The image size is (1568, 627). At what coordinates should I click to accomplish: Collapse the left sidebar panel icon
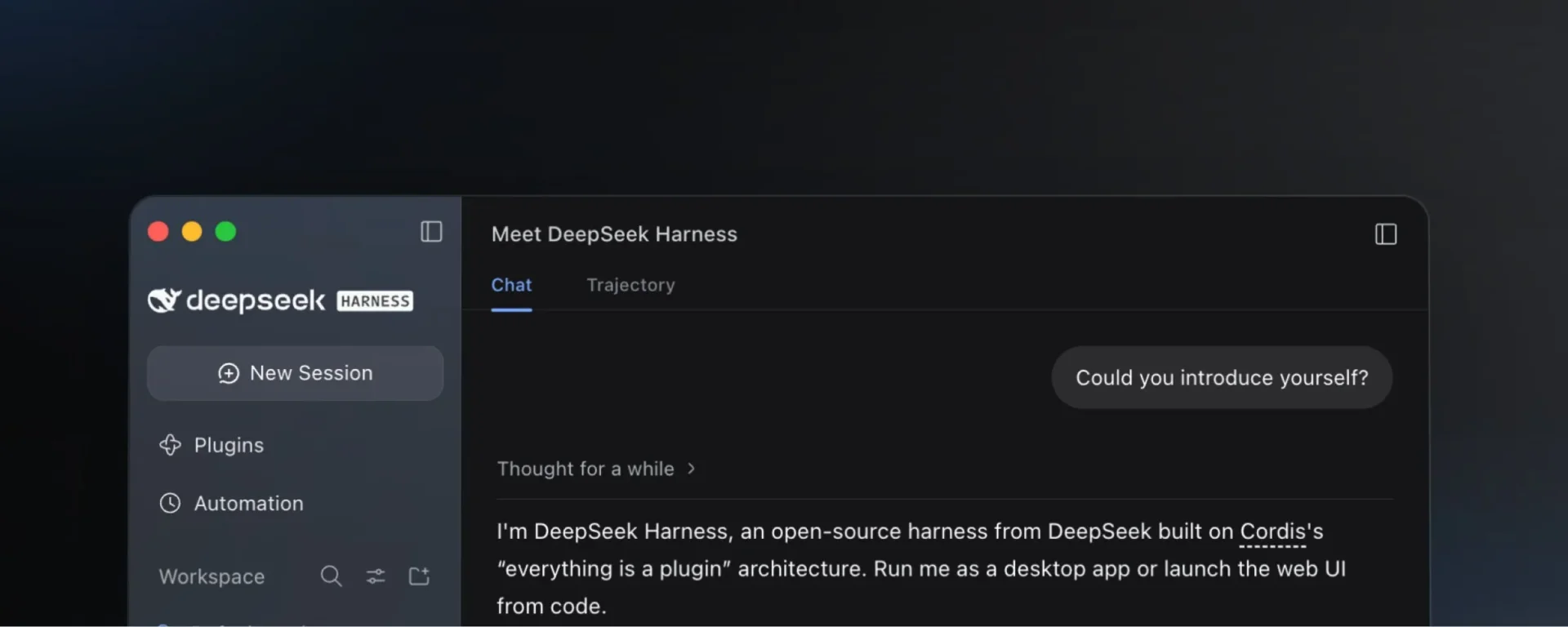(x=431, y=232)
